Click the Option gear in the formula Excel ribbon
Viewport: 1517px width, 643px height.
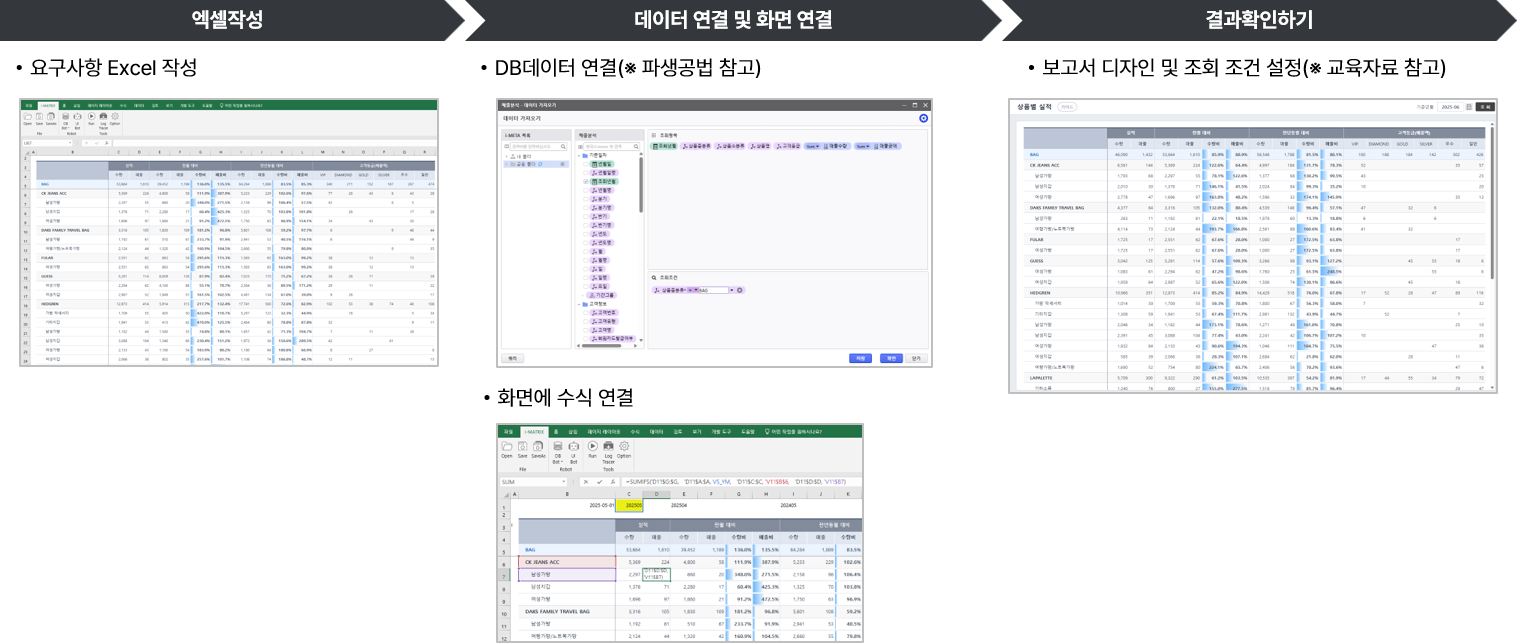point(624,446)
